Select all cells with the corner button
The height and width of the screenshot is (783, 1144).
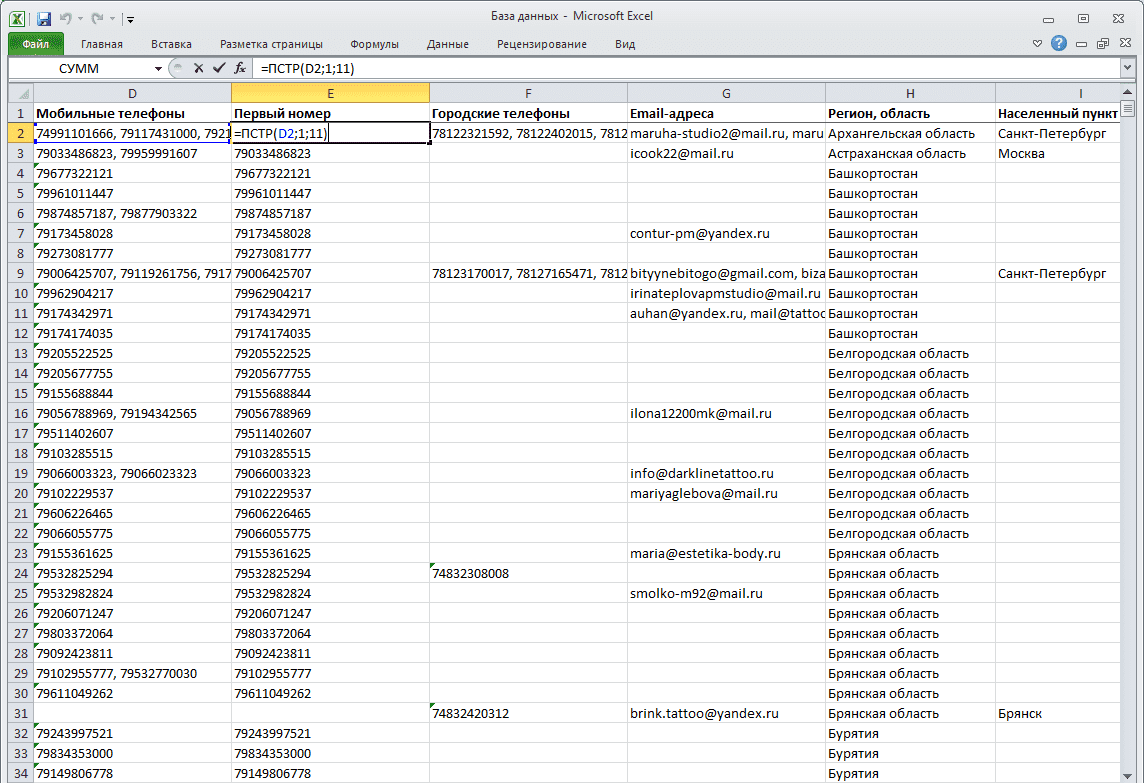point(21,93)
